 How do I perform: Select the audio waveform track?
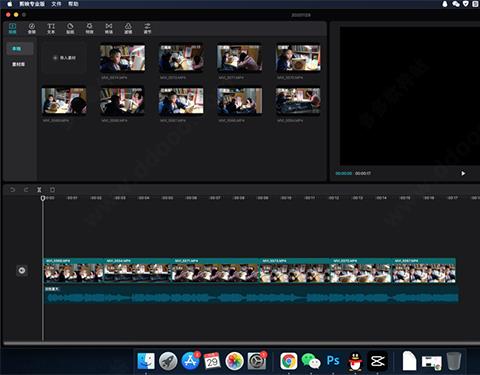(x=251, y=295)
